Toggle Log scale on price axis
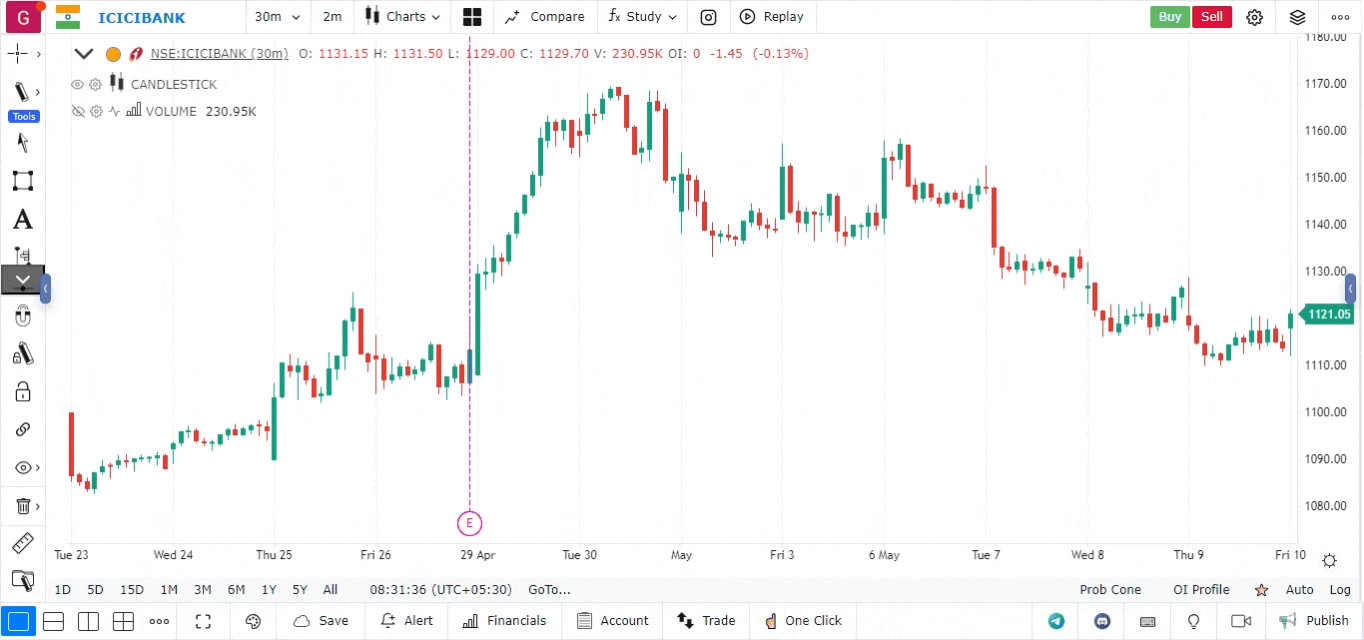Image resolution: width=1364 pixels, height=640 pixels. 1340,590
